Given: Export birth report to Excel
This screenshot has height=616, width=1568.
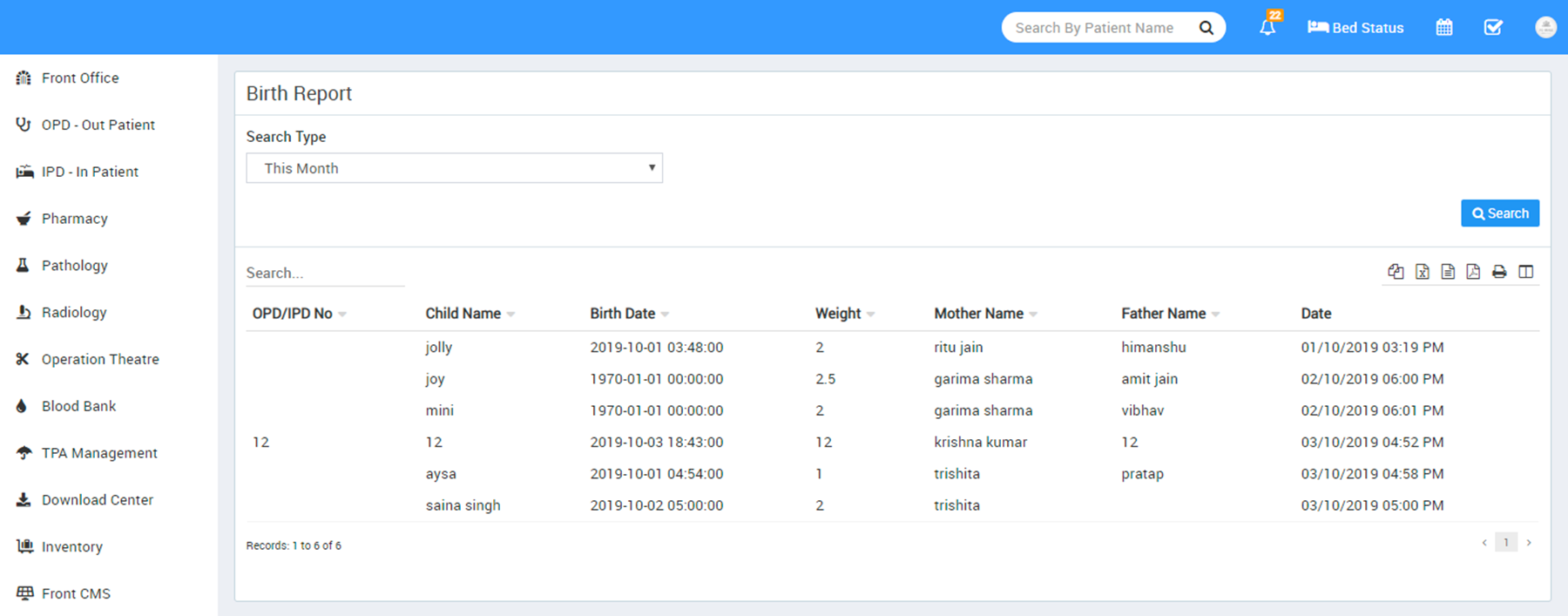Looking at the screenshot, I should coord(1422,272).
